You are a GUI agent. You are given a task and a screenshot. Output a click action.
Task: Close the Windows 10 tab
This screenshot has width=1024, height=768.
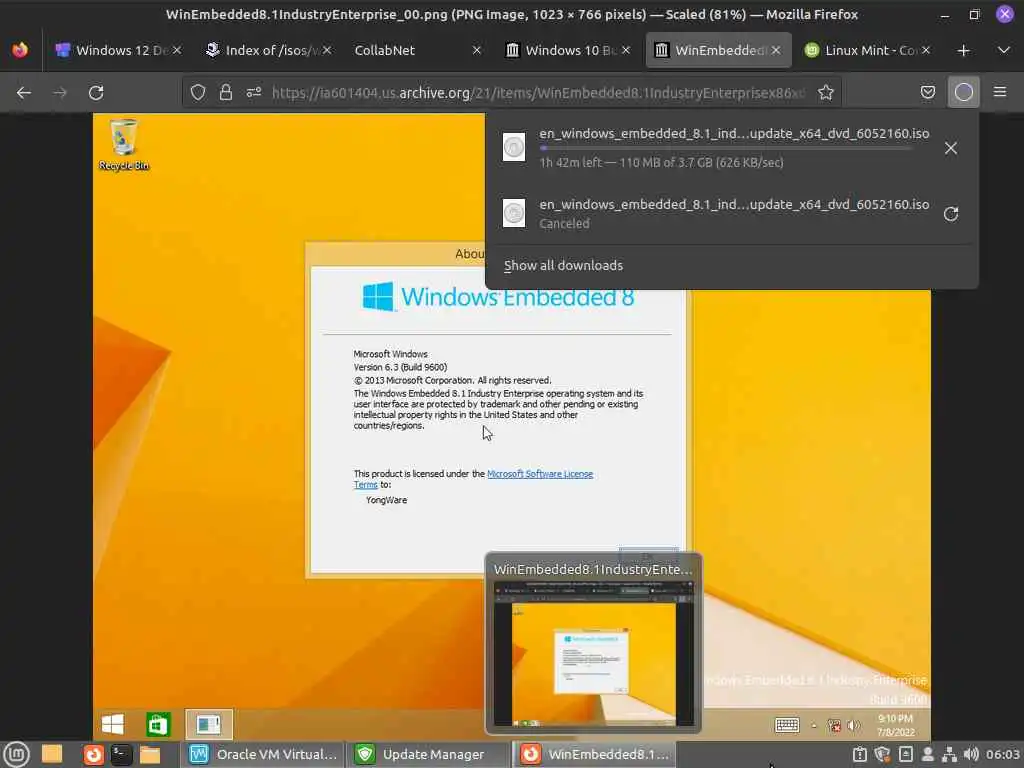click(x=626, y=50)
